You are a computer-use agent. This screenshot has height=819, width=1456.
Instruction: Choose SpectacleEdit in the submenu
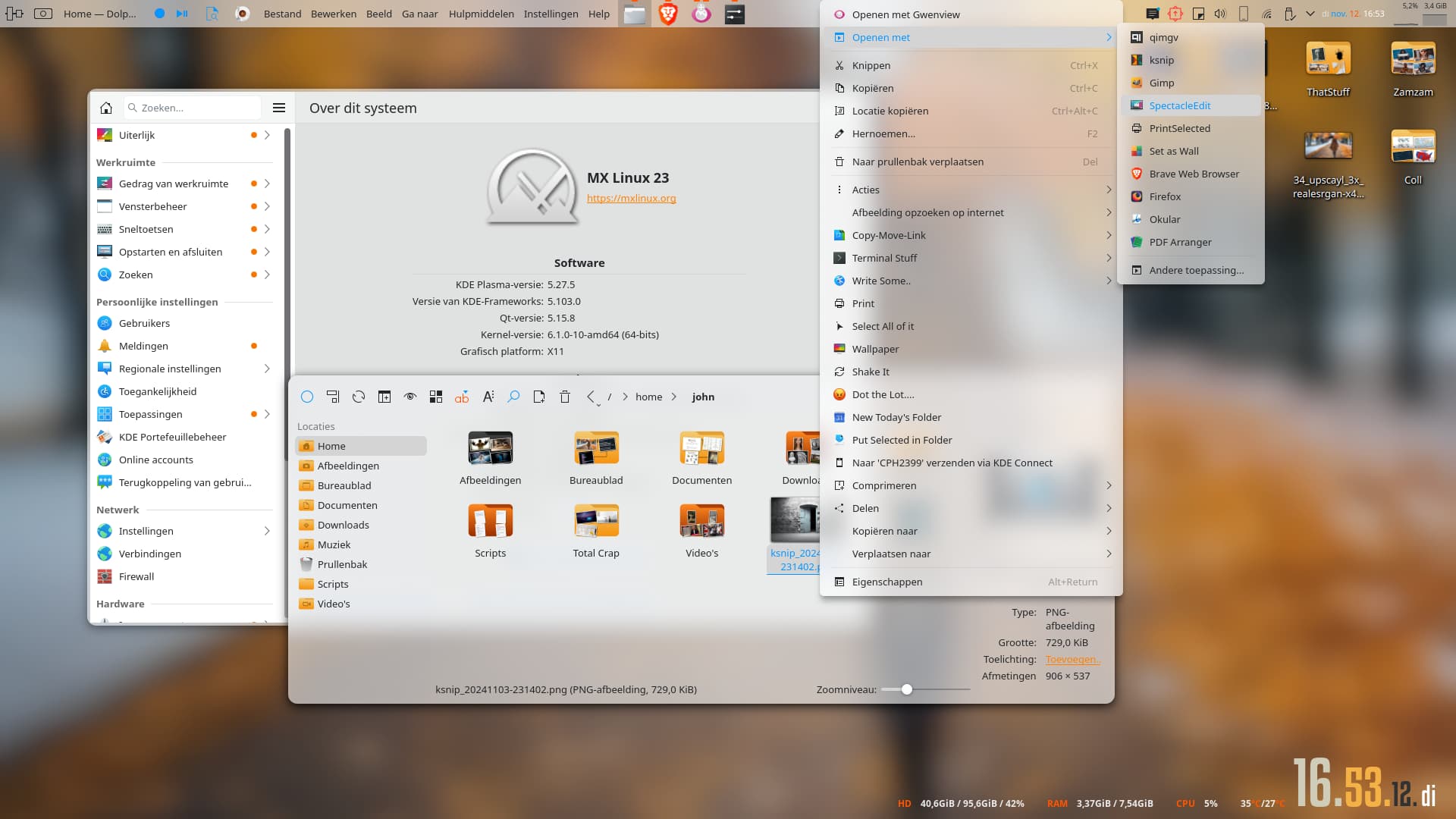(x=1191, y=105)
